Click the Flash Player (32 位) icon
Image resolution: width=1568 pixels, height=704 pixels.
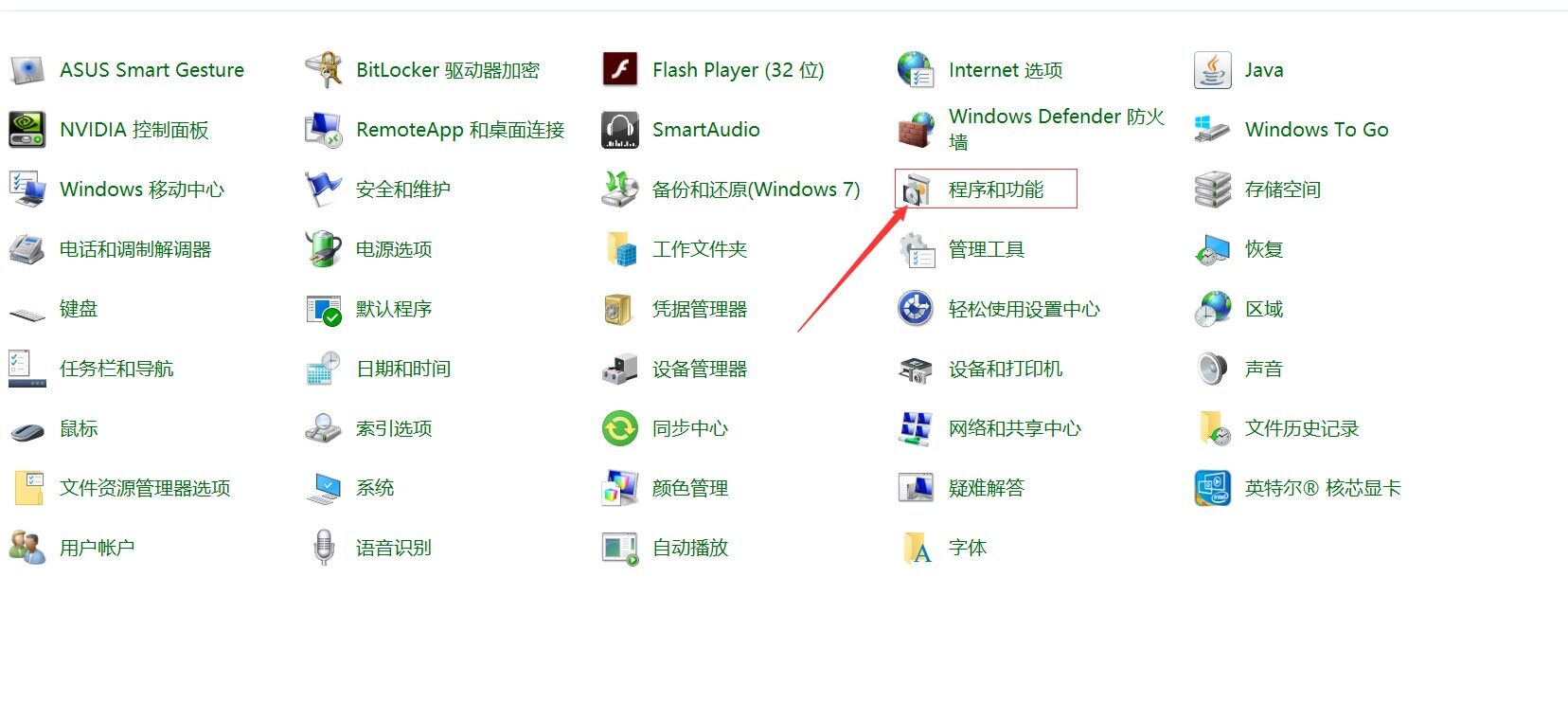[620, 70]
